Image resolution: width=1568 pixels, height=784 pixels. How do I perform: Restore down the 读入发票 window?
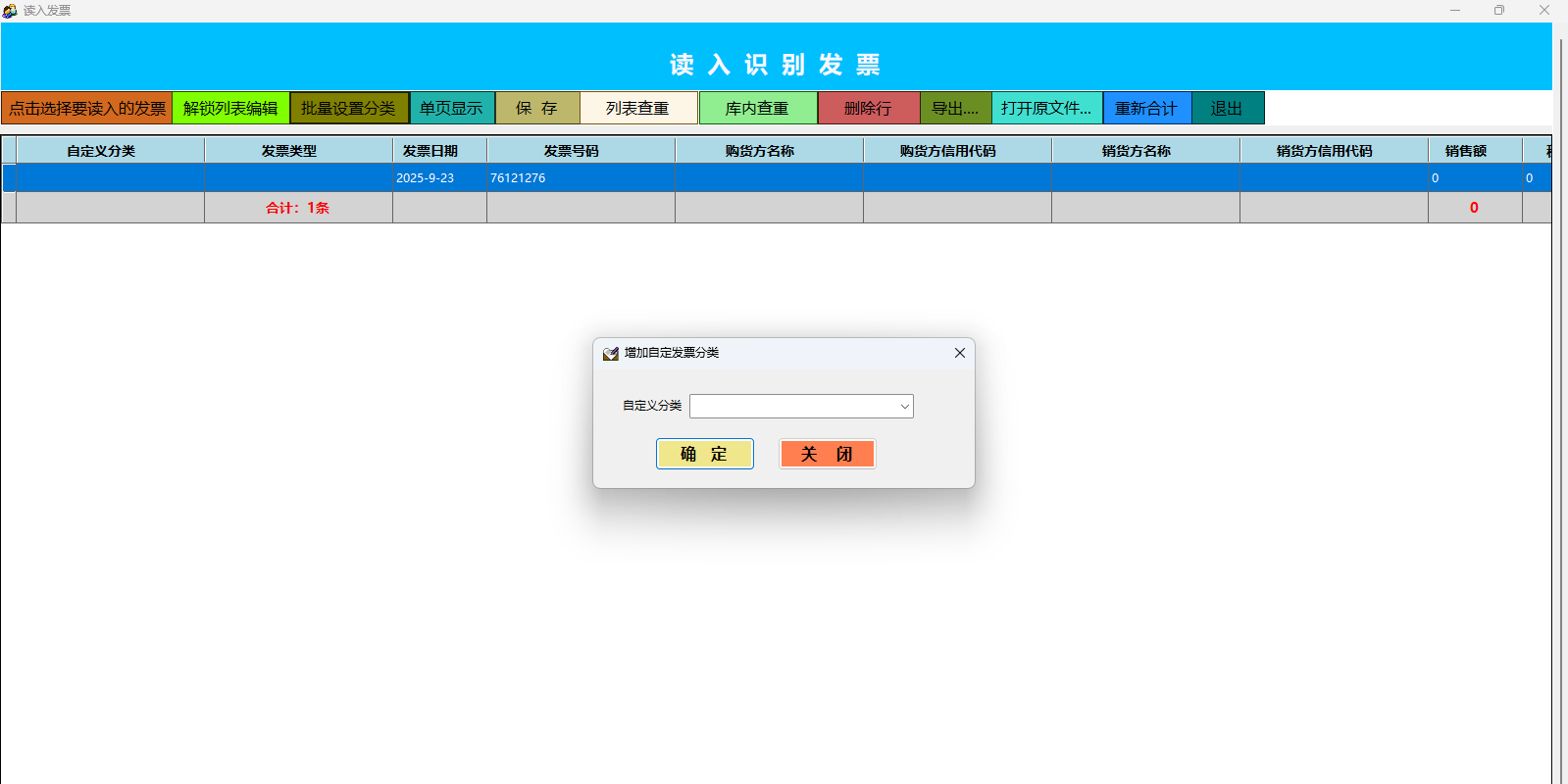[x=1499, y=10]
